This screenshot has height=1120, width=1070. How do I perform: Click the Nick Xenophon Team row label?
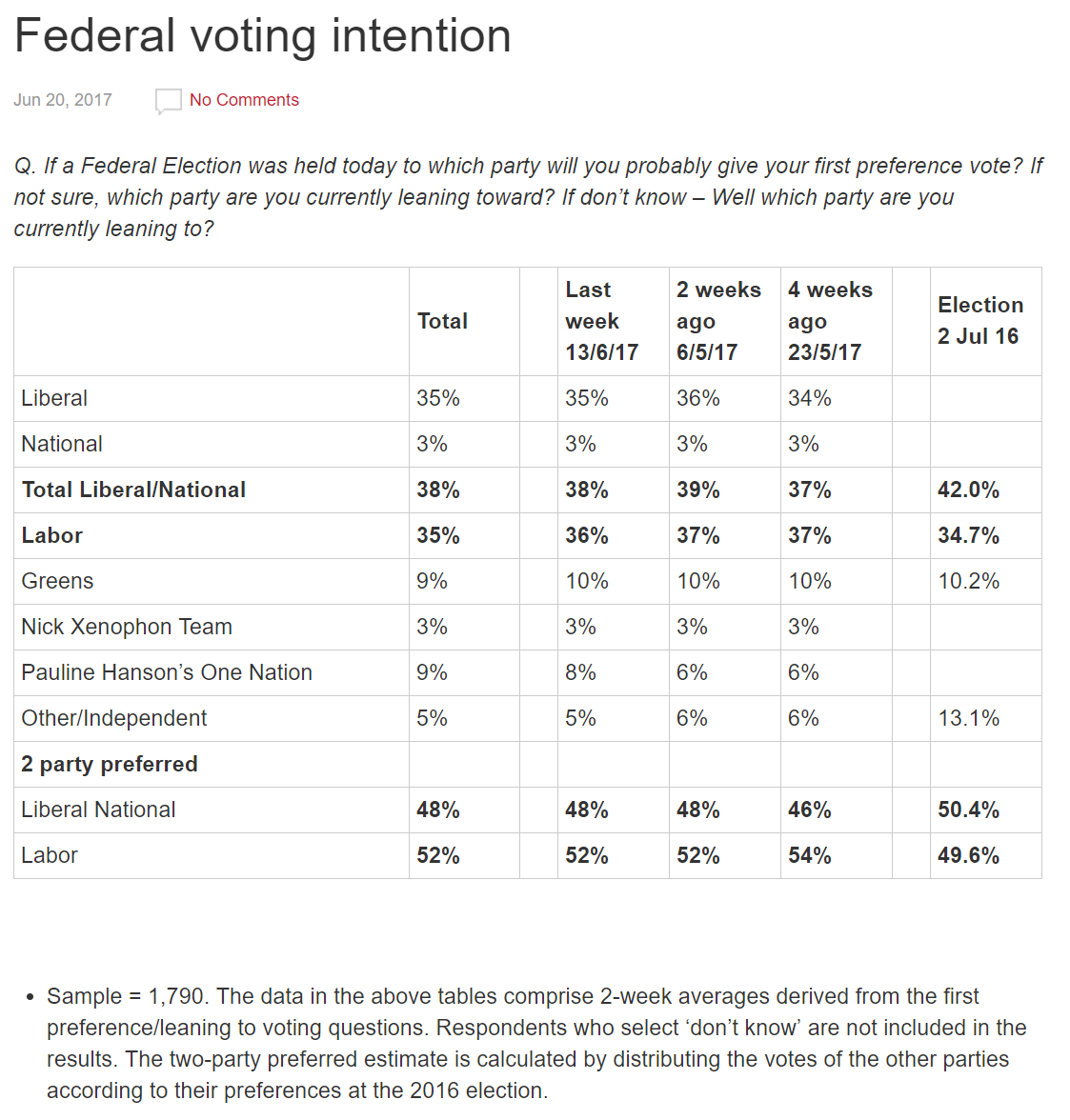(127, 627)
